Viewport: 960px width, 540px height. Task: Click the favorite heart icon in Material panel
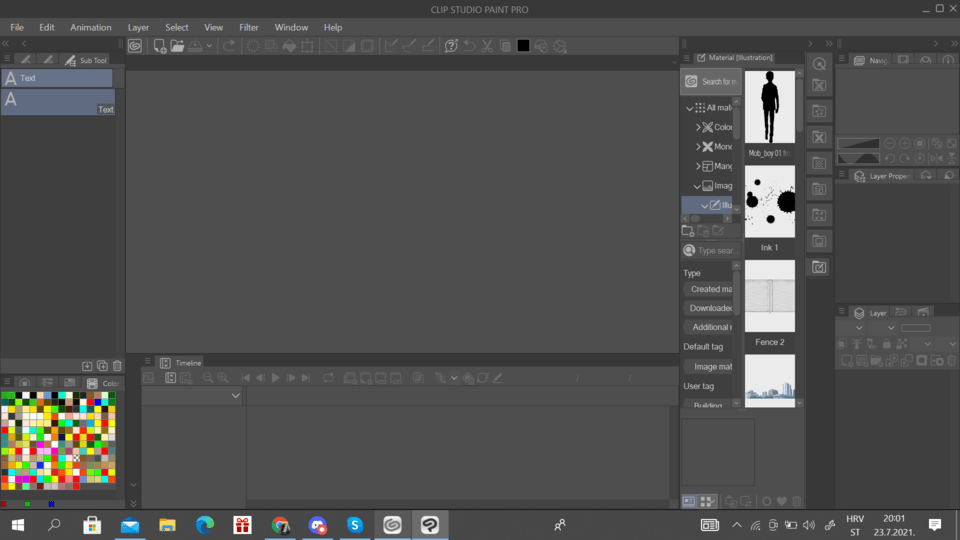782,501
